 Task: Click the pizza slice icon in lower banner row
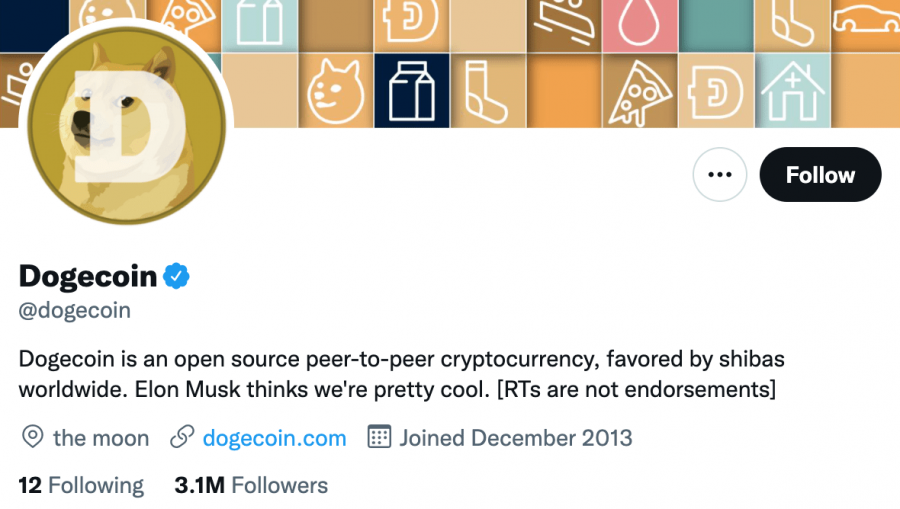tap(640, 91)
